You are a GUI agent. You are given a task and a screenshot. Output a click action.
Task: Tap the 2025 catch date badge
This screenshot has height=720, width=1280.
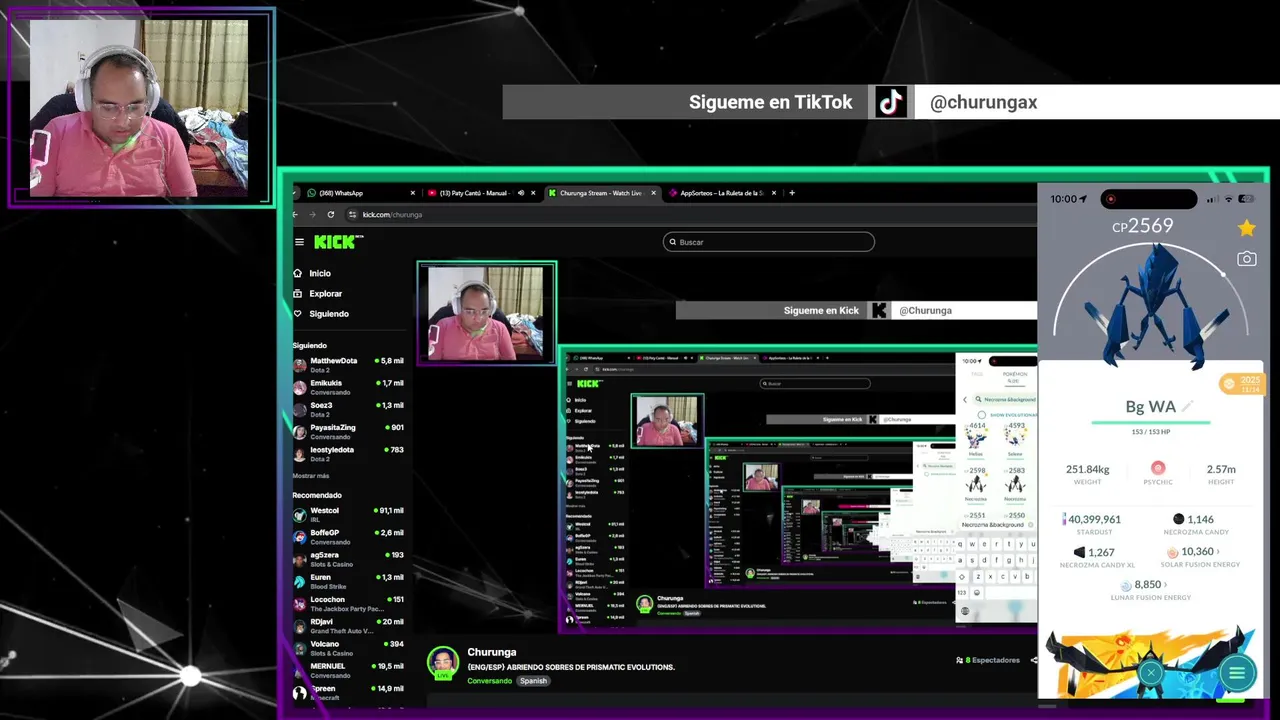pos(1242,384)
